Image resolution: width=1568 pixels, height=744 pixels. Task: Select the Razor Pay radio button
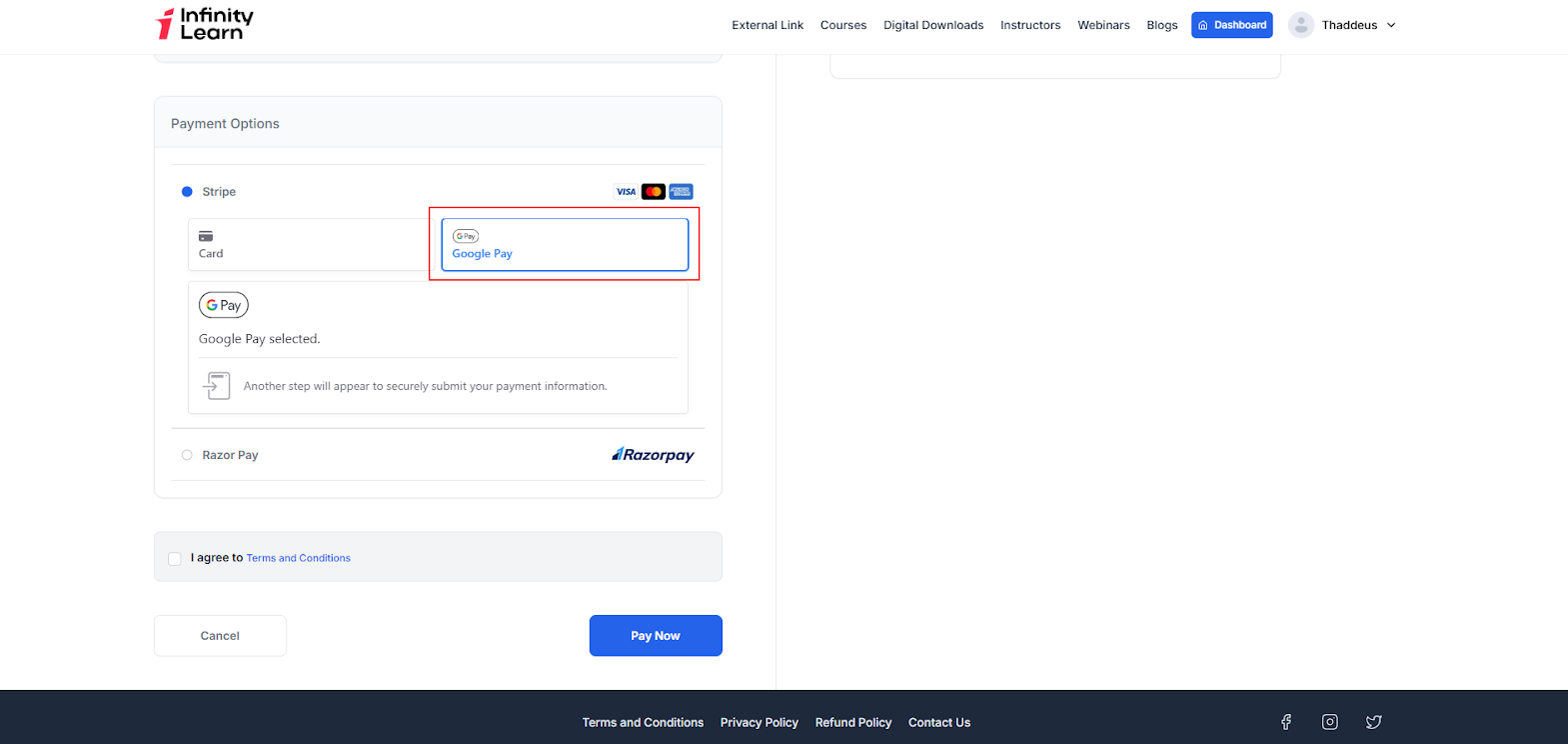[x=187, y=455]
